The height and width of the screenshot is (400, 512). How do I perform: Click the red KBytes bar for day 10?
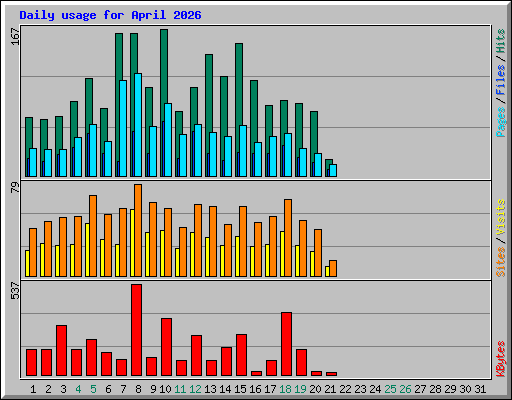(x=166, y=347)
